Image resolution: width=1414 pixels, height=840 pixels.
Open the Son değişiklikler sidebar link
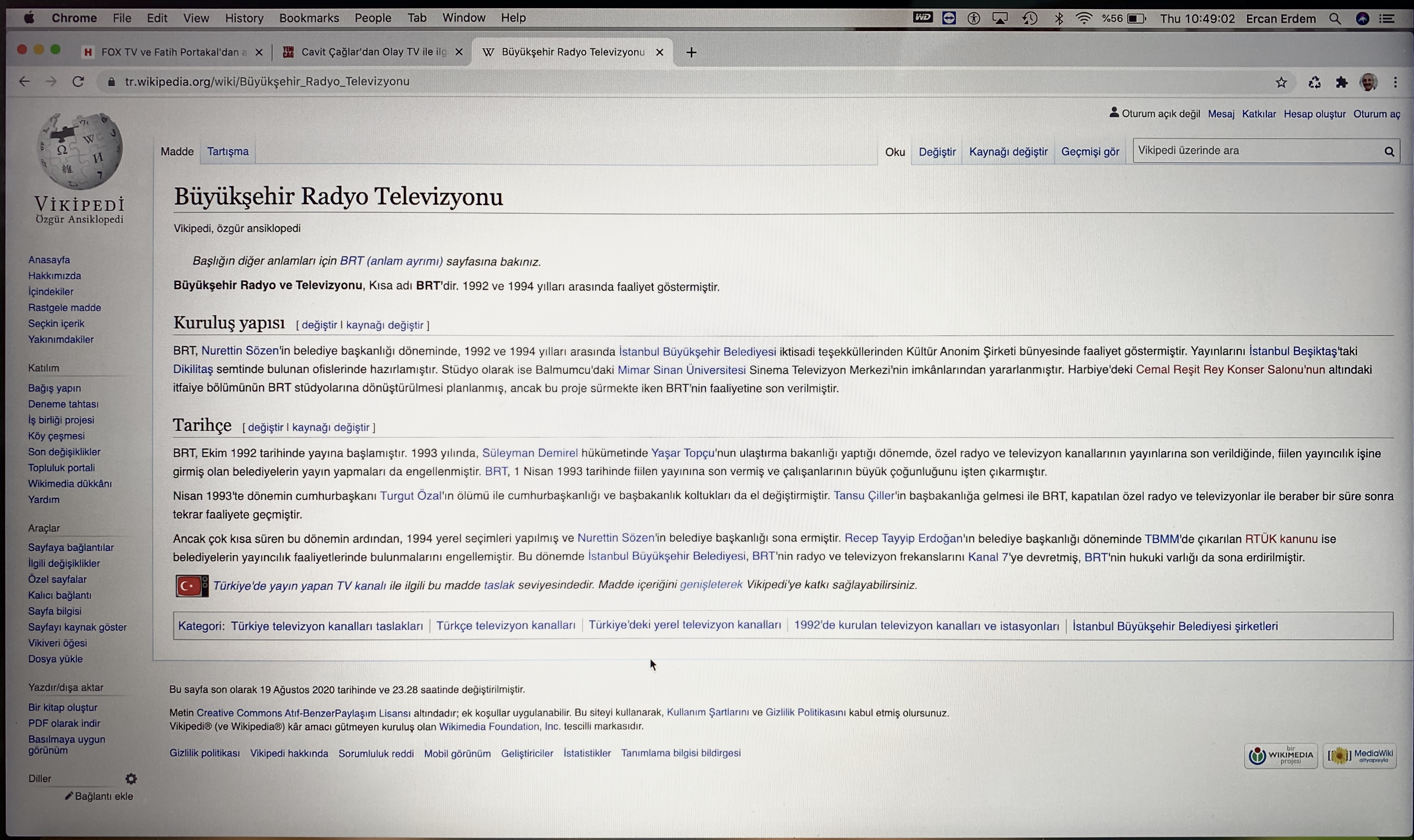(x=65, y=452)
